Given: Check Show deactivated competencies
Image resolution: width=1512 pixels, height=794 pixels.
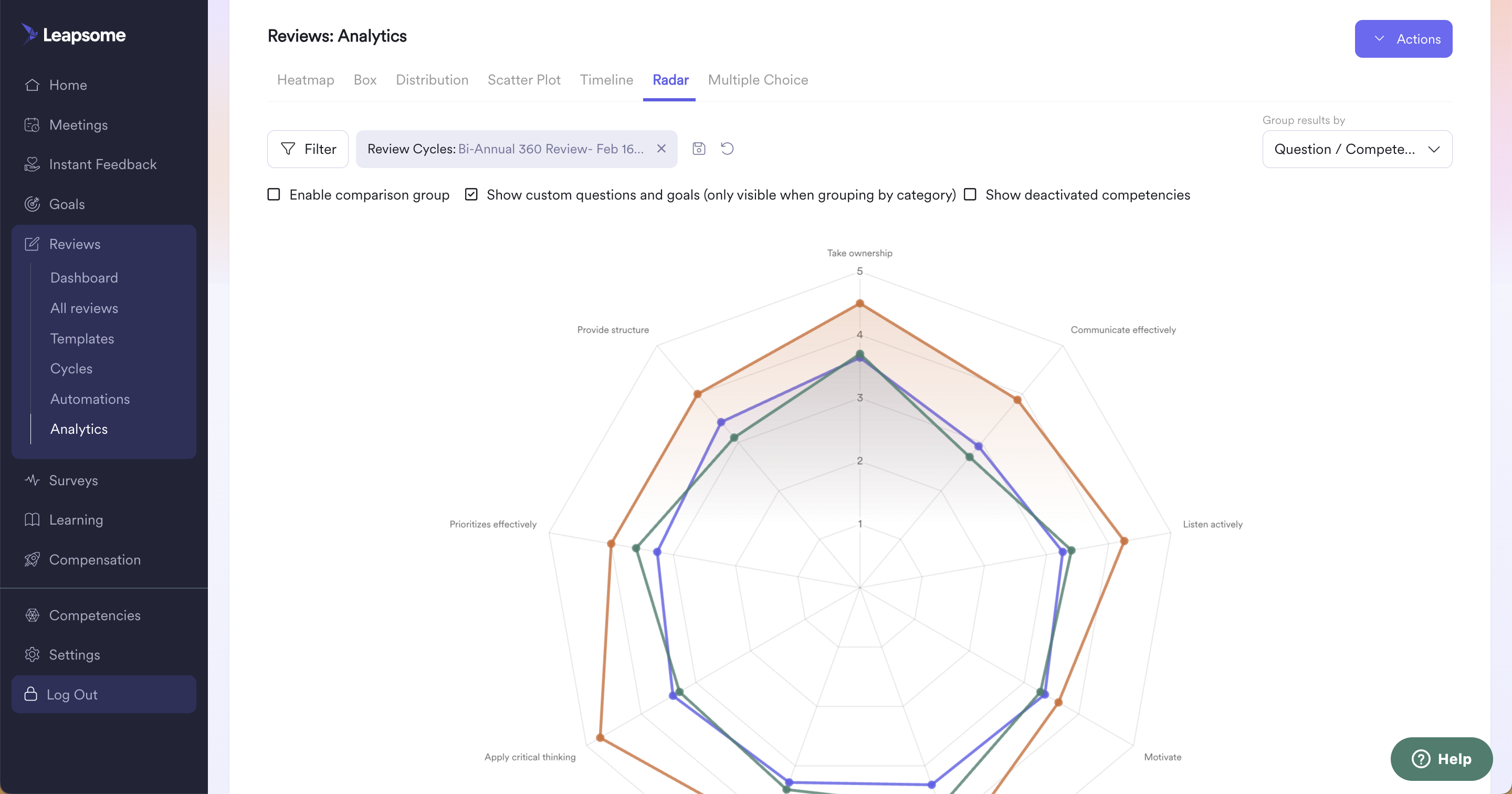Looking at the screenshot, I should [970, 194].
